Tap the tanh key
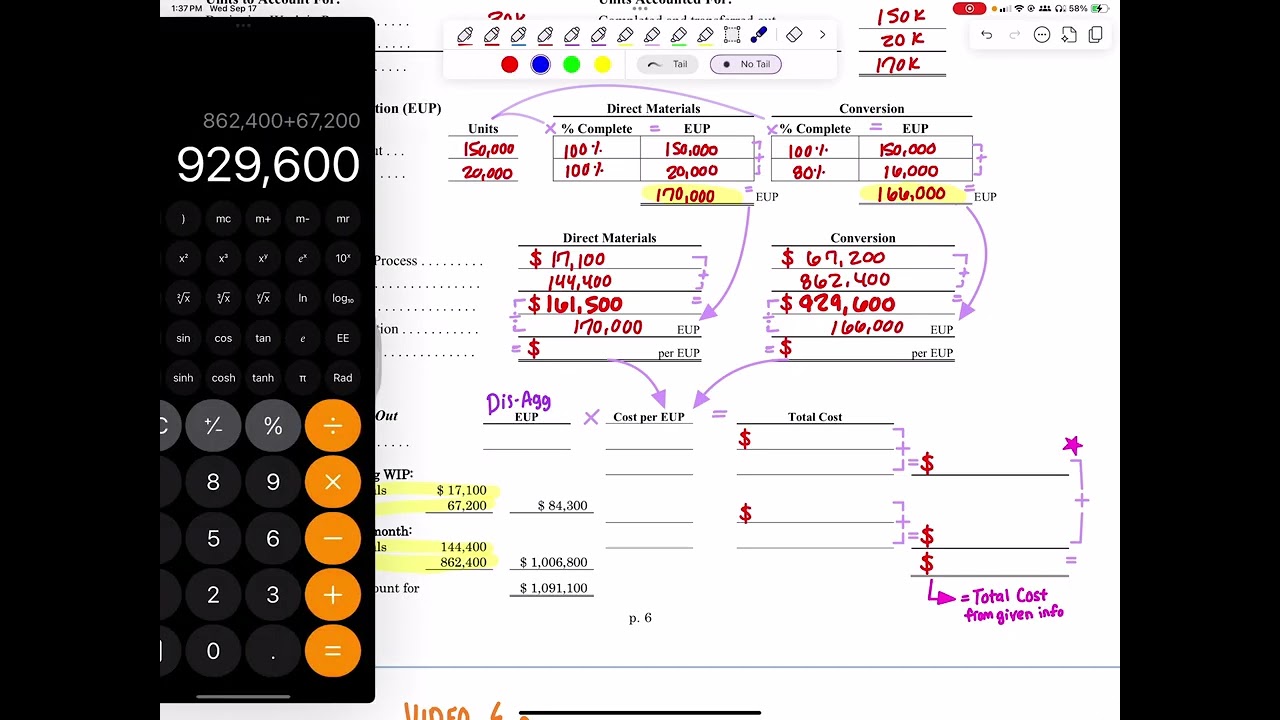 (263, 378)
